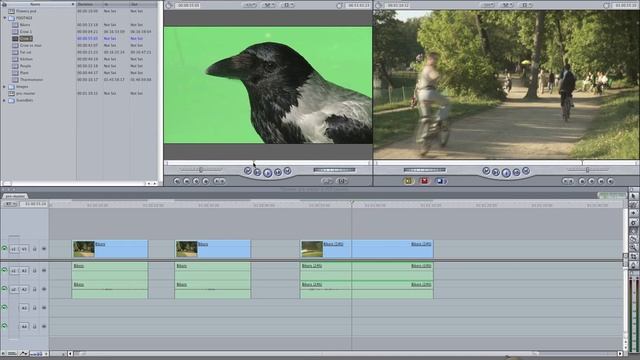Sort Browser by the Duration column header

89,4
